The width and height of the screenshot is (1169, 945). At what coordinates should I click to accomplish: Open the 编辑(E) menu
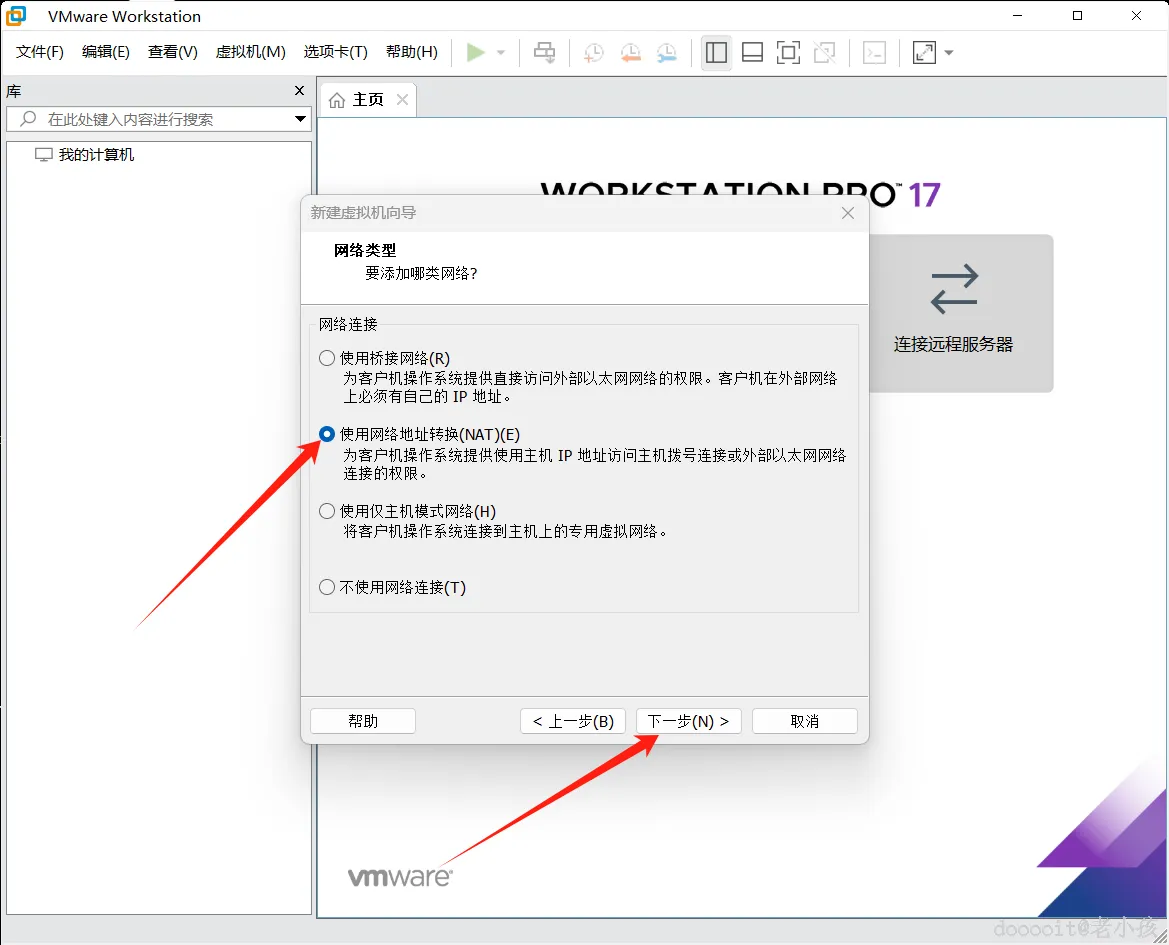[105, 52]
